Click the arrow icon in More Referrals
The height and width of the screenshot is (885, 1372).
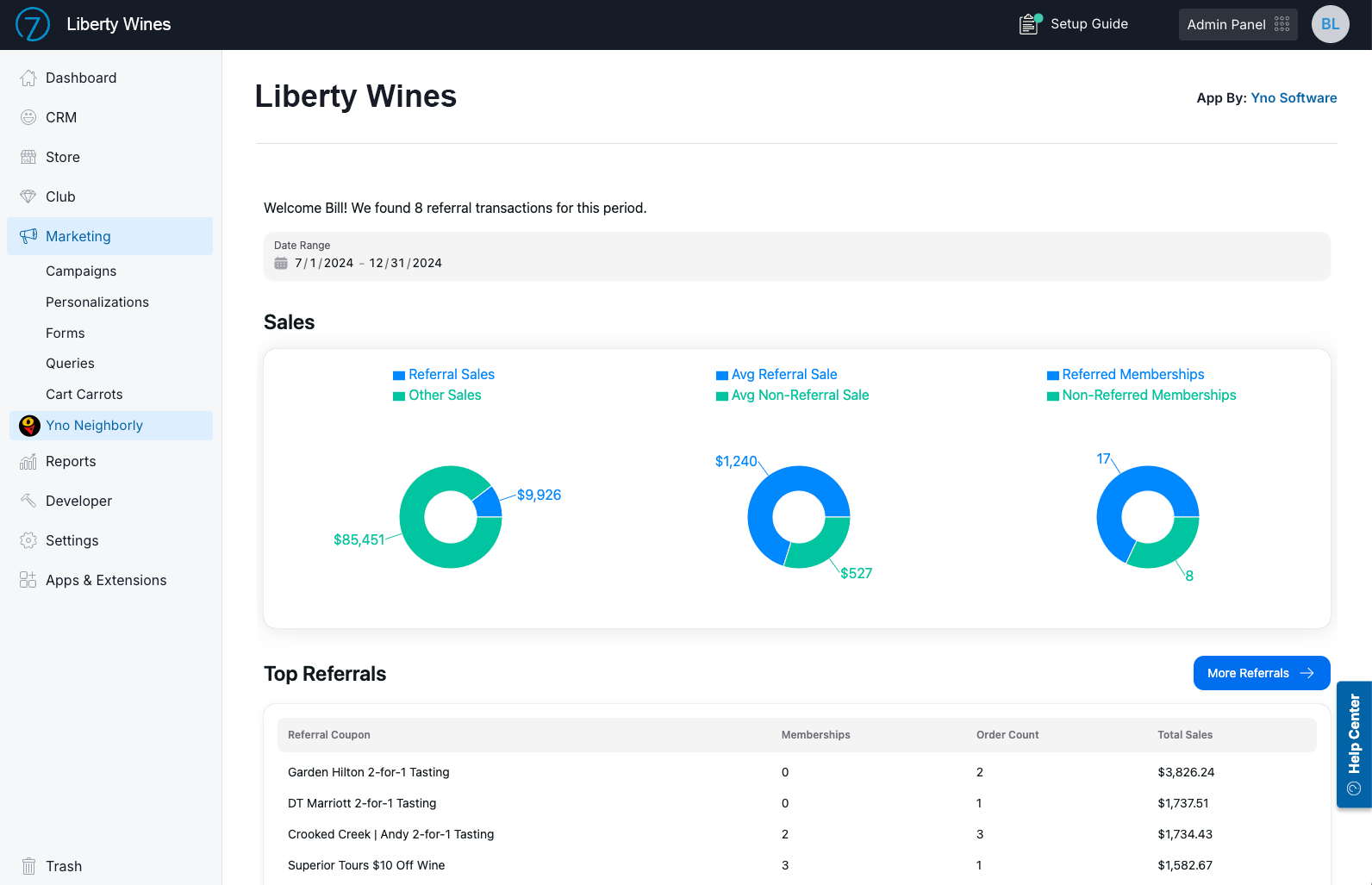pyautogui.click(x=1307, y=673)
